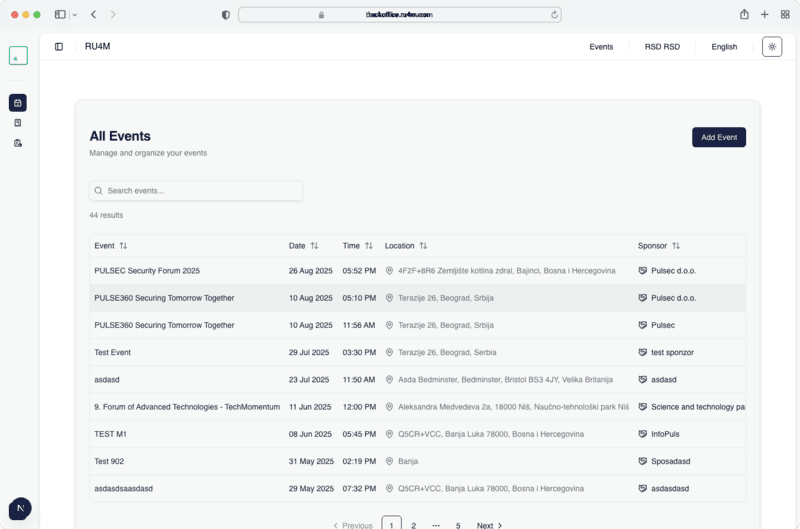Screen dimensions: 800x529
Task: Open the PULSEC Security Forum 2025 row
Action: [x=147, y=271]
